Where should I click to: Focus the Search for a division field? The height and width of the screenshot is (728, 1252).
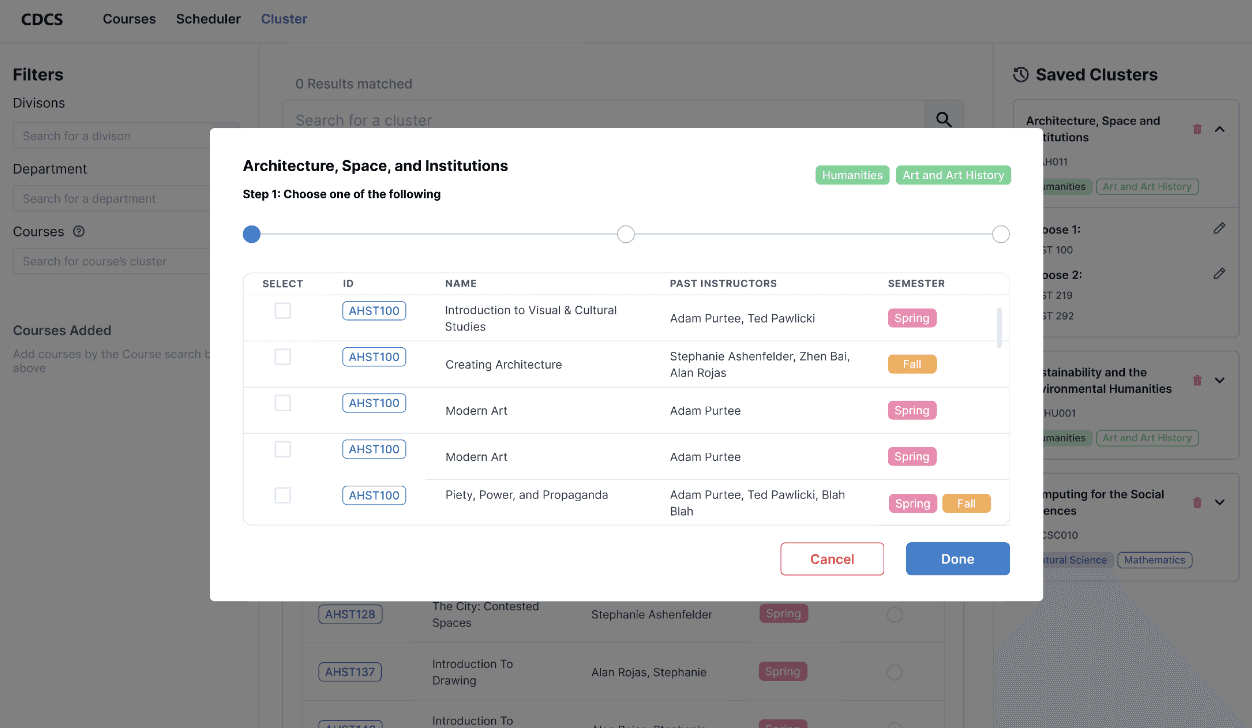(x=126, y=136)
